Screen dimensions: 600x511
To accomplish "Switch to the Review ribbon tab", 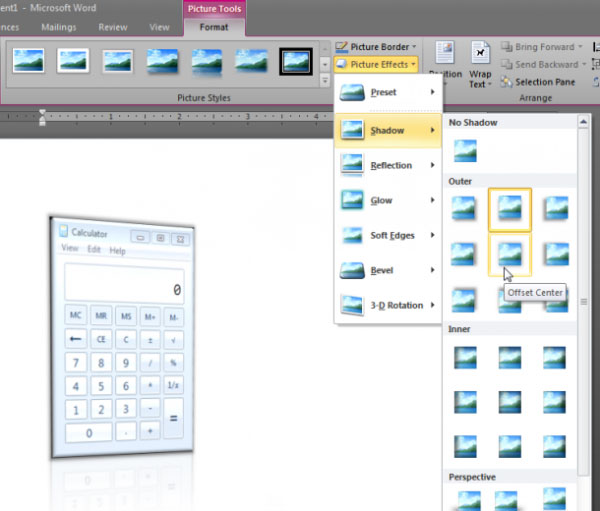I will [112, 27].
